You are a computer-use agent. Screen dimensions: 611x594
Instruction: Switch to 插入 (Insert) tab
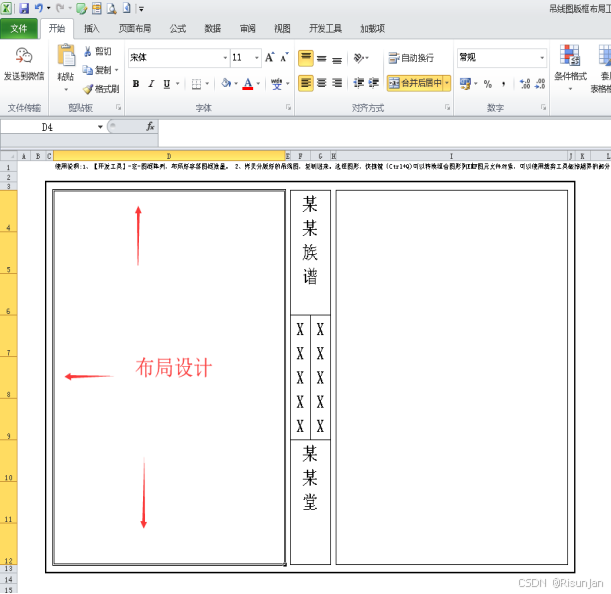click(x=92, y=28)
